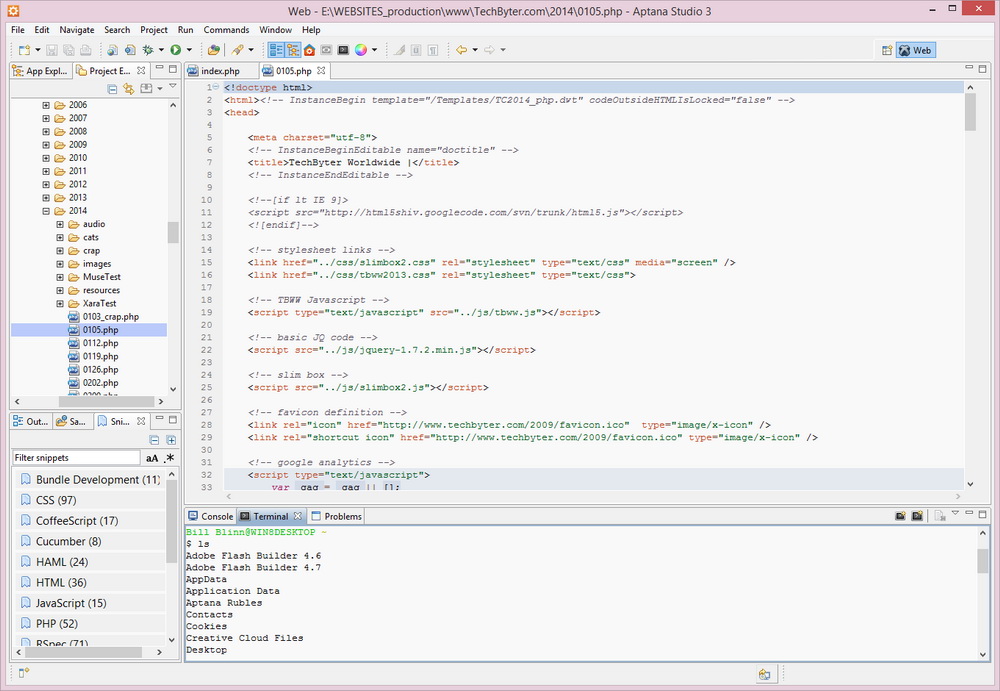This screenshot has height=691, width=1000.
Task: Click line 7 title tag in editor
Action: coord(353,163)
